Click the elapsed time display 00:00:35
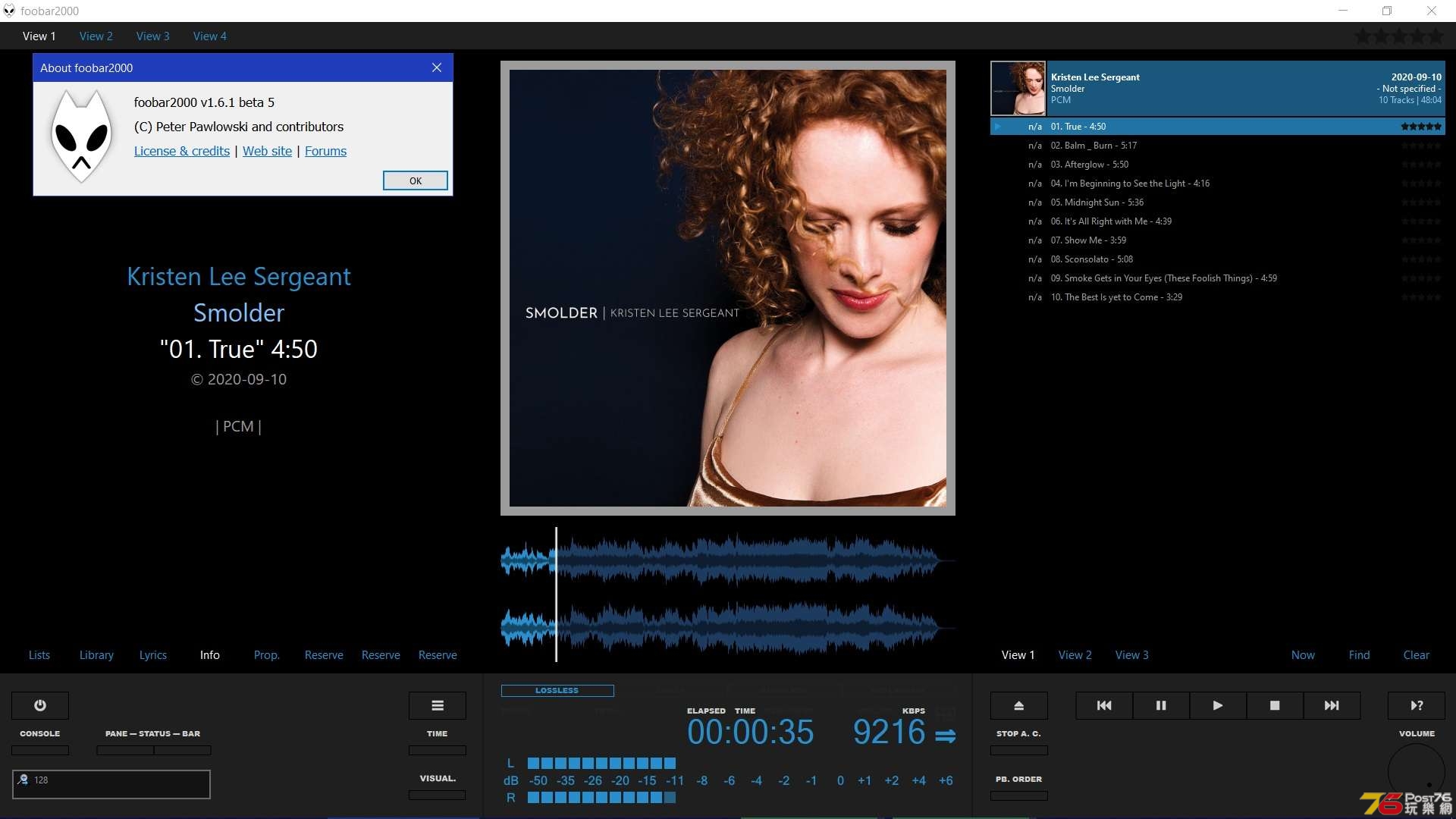This screenshot has width=1456, height=819. 750,733
